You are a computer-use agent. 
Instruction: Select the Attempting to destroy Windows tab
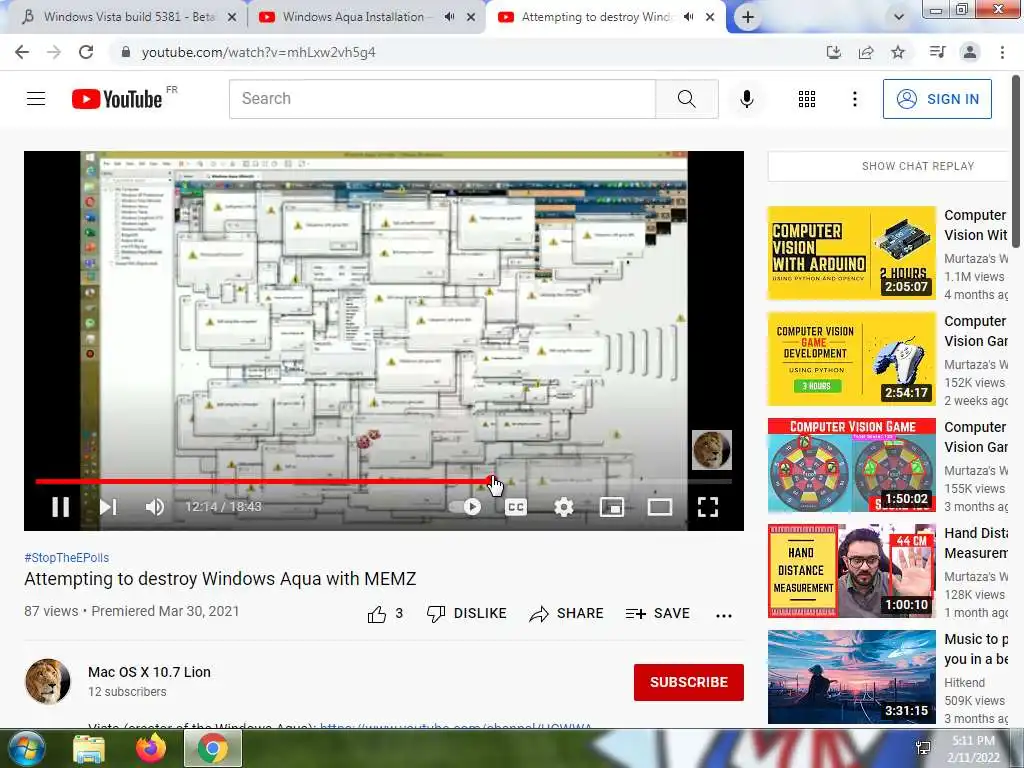[596, 17]
